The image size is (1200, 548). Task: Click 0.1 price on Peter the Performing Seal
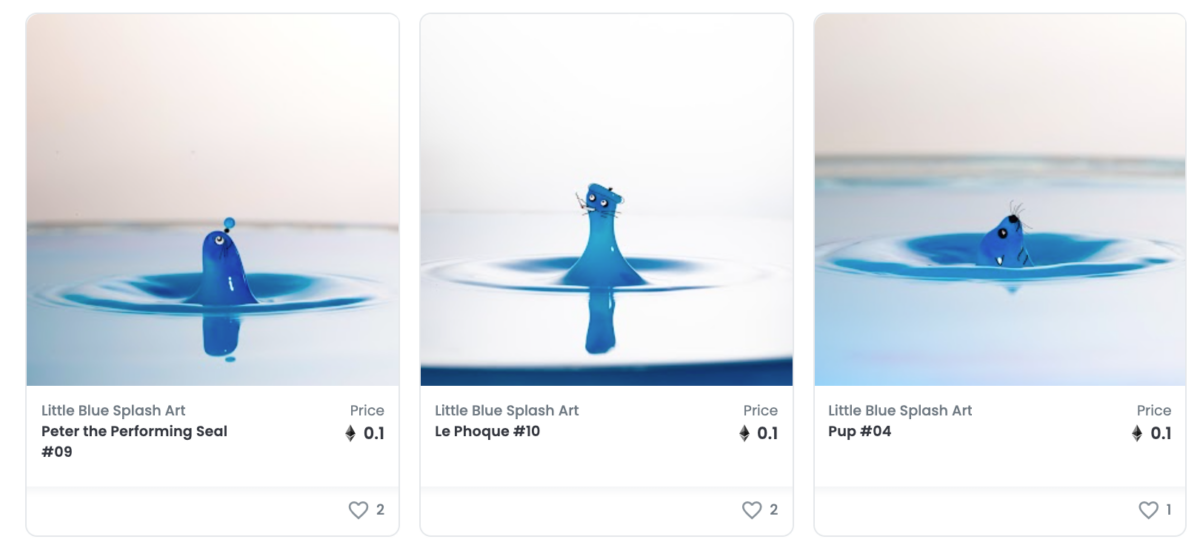(x=374, y=433)
